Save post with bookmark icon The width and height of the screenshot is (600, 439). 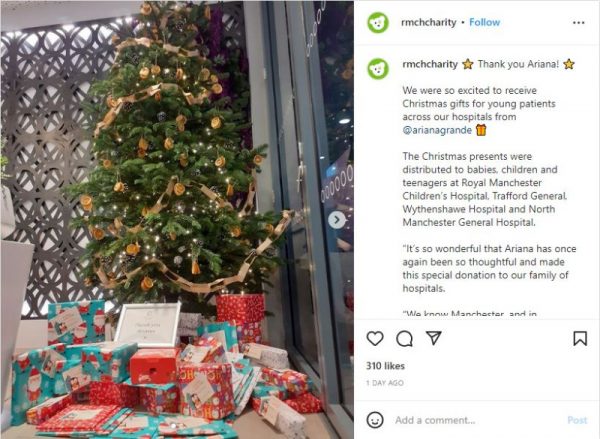[x=580, y=338]
